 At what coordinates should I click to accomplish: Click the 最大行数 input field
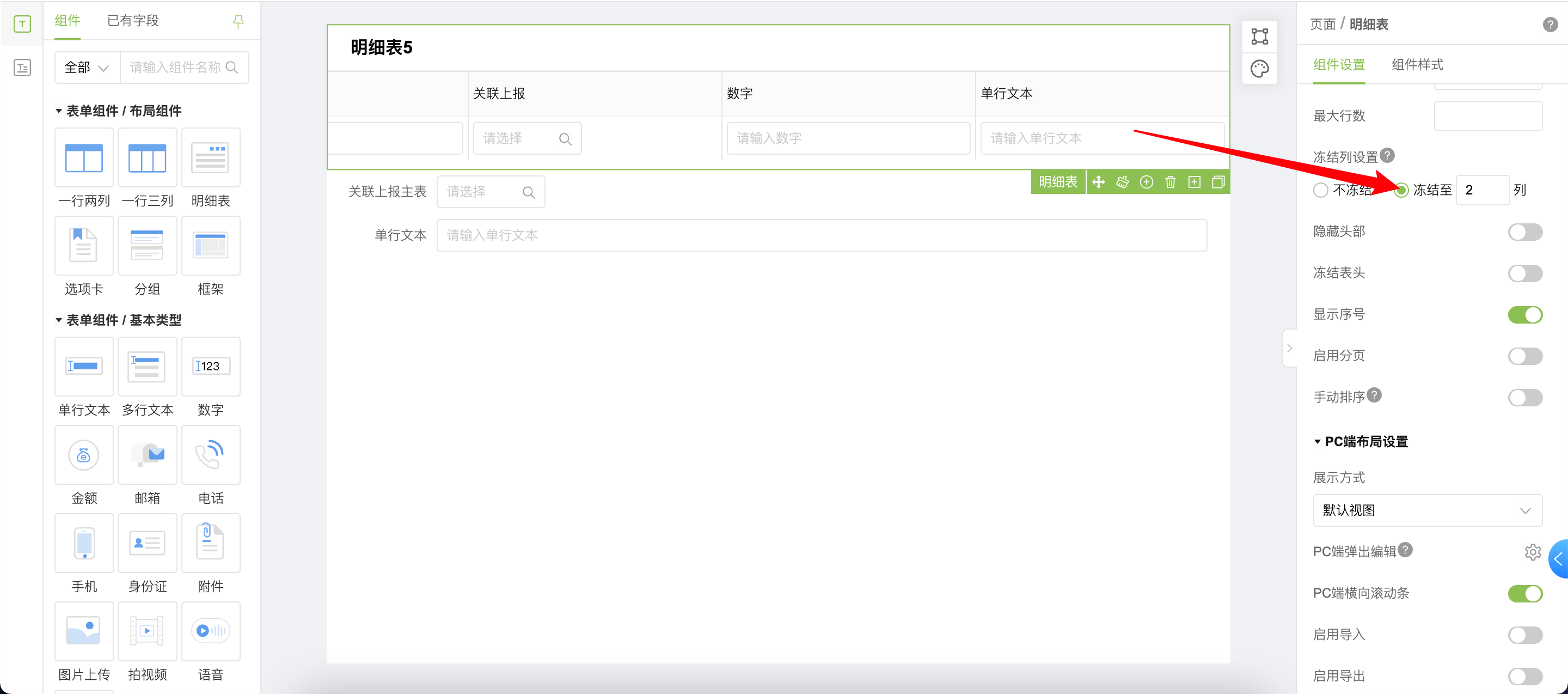[1487, 115]
